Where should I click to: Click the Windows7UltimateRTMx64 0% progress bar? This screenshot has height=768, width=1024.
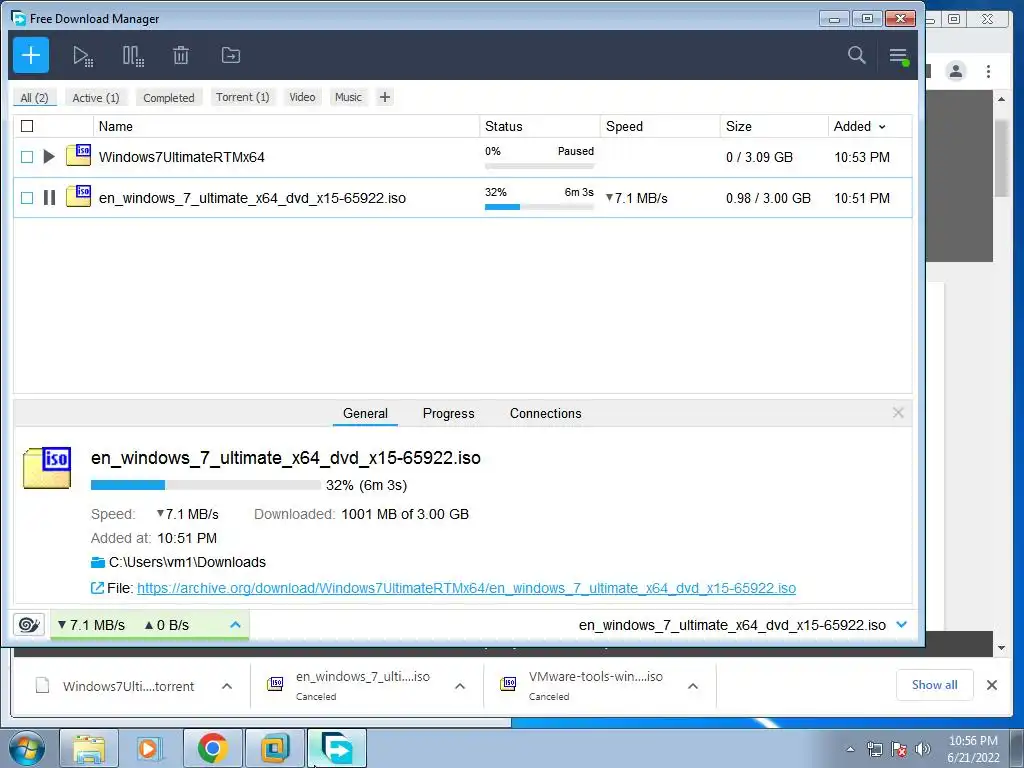pyautogui.click(x=539, y=167)
